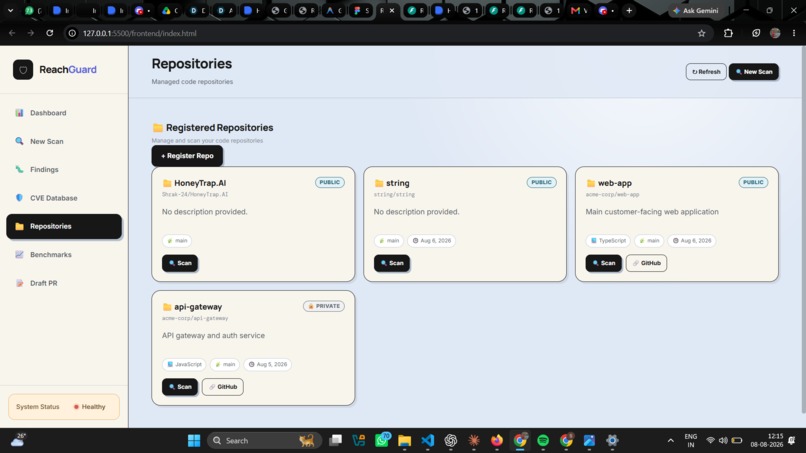Open WhatsApp from the taskbar
806x453 pixels.
click(x=382, y=441)
